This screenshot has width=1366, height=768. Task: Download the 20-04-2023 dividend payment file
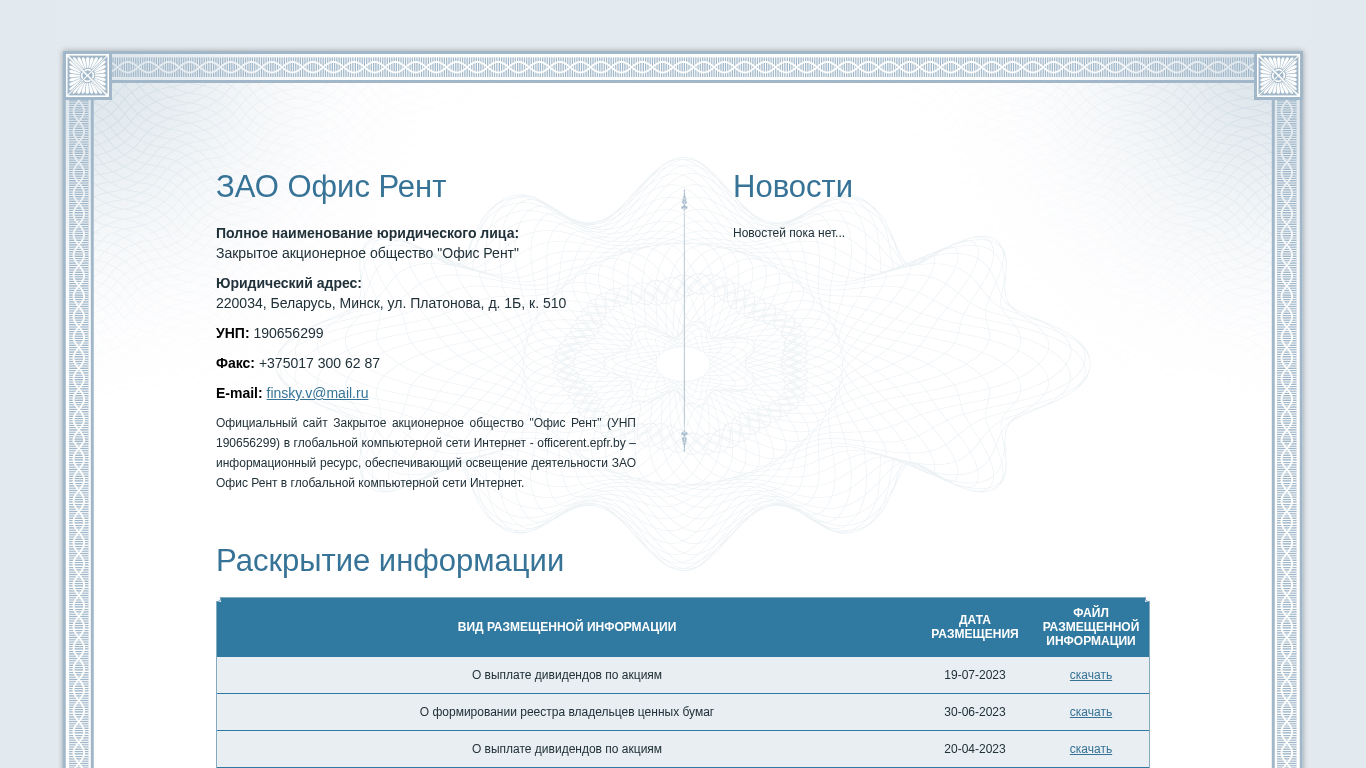click(1090, 749)
